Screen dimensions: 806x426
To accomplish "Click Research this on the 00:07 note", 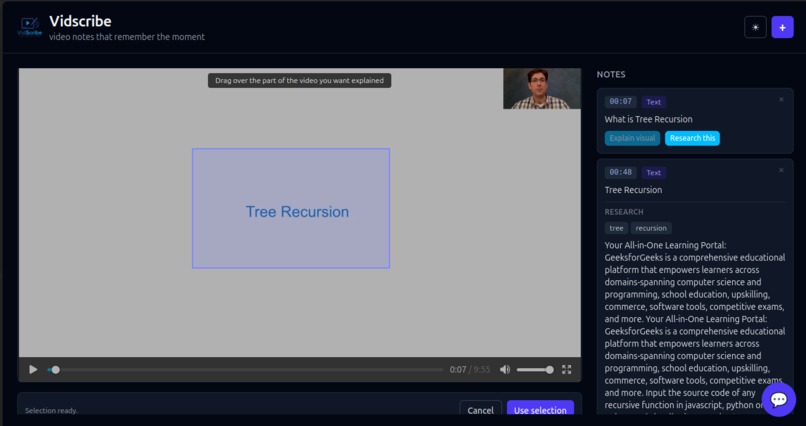I will tap(692, 138).
